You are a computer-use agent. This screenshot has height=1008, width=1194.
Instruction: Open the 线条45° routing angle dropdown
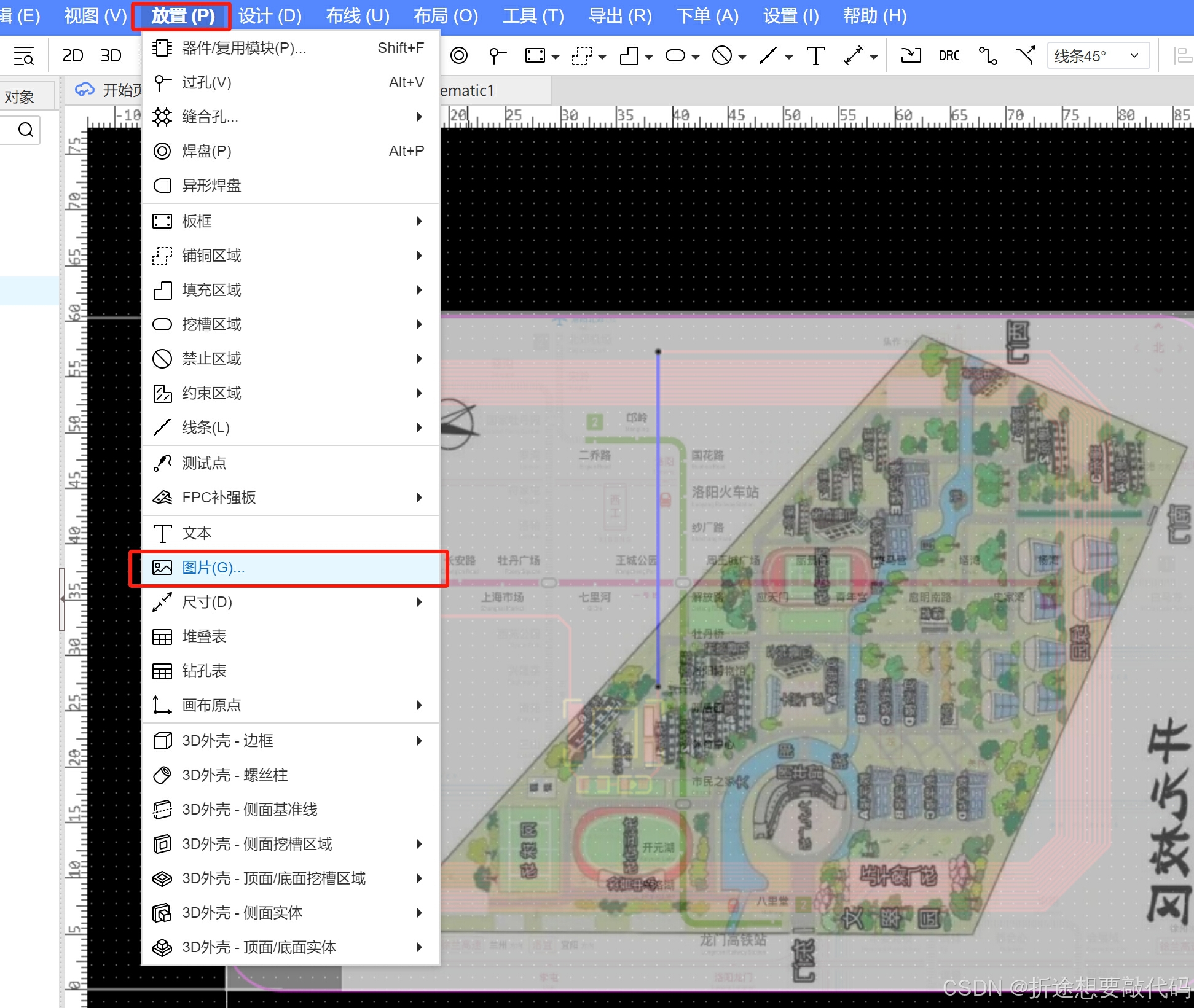click(1098, 56)
